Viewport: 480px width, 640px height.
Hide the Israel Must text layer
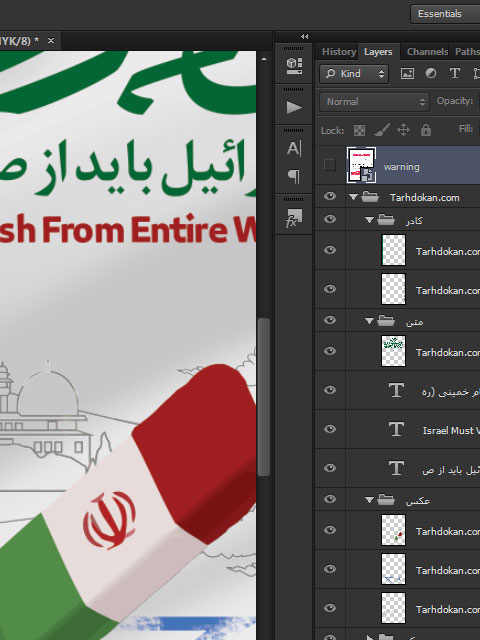tap(330, 429)
